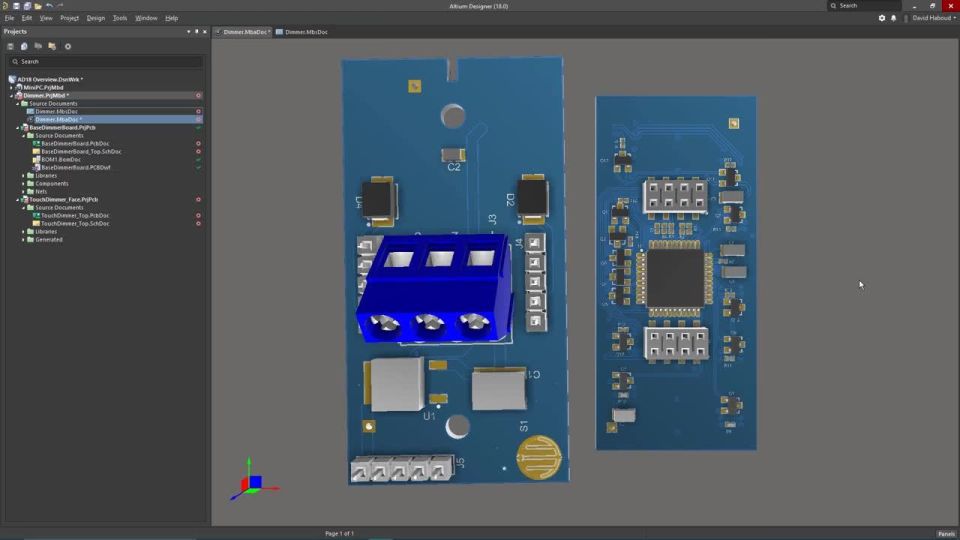Click green check beside BOM1.BomDoc

(198, 159)
